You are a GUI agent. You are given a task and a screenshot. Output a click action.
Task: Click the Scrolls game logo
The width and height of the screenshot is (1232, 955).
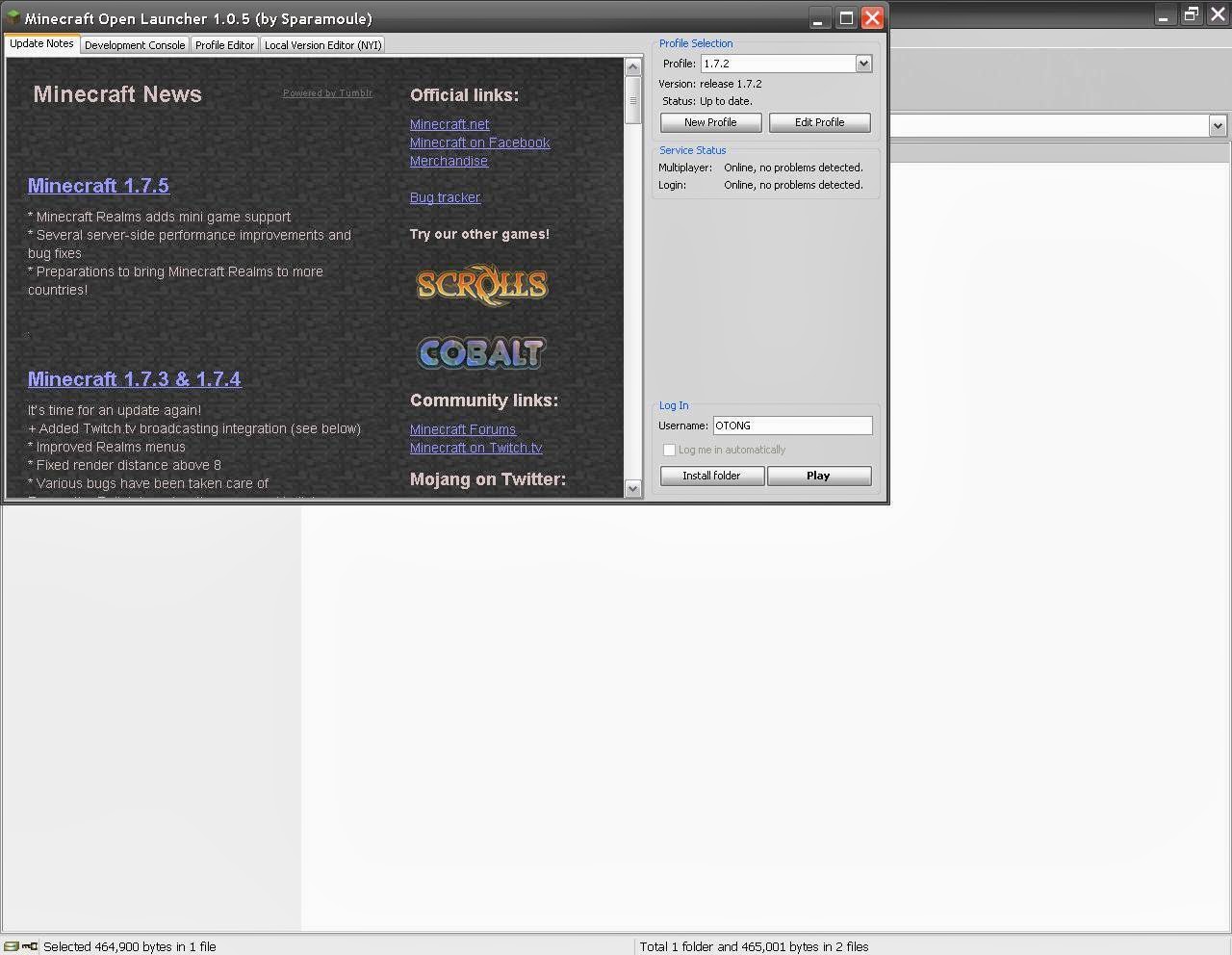coord(480,284)
